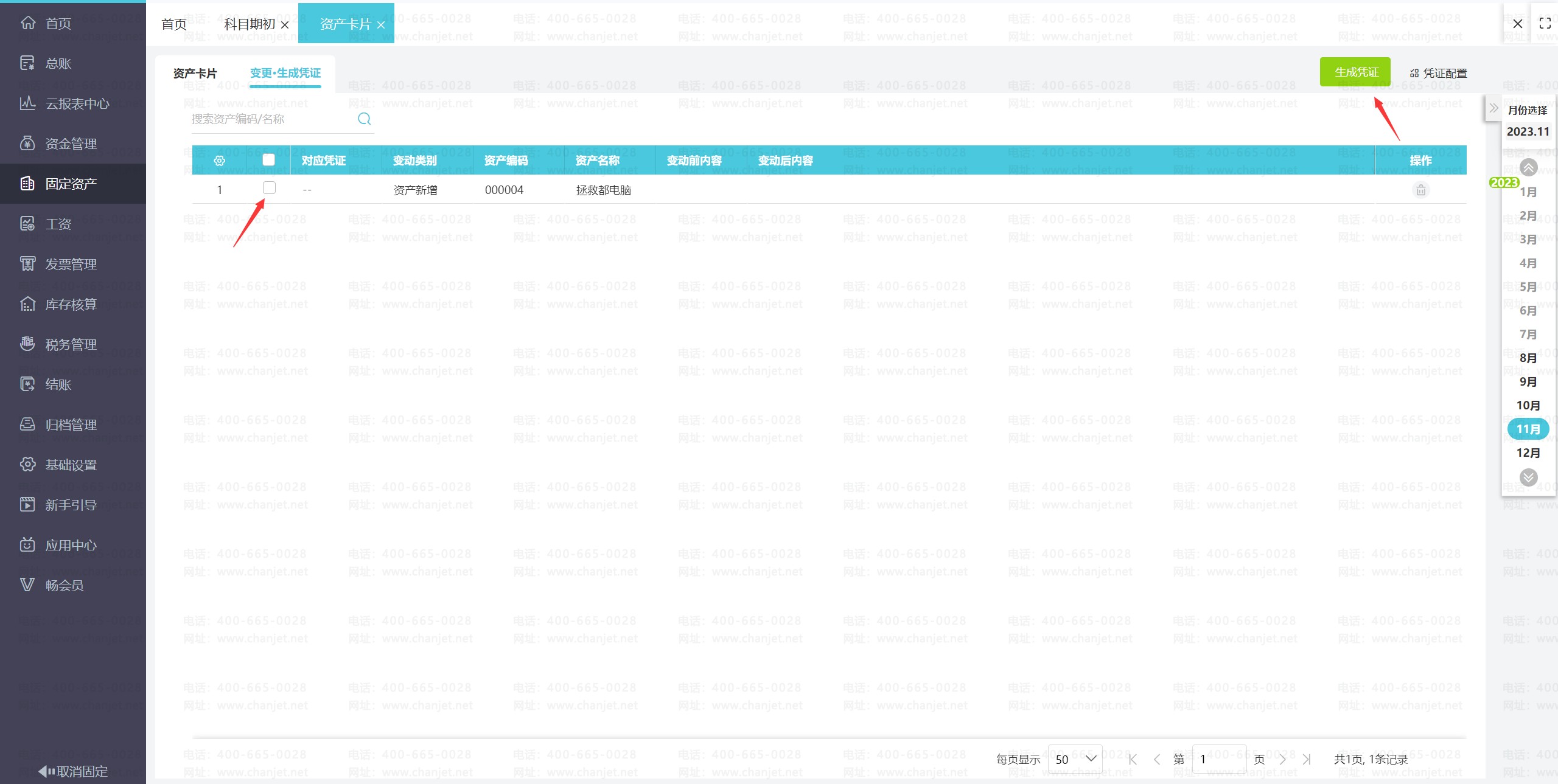Click the fullscreen icon at top right

pos(1545,24)
